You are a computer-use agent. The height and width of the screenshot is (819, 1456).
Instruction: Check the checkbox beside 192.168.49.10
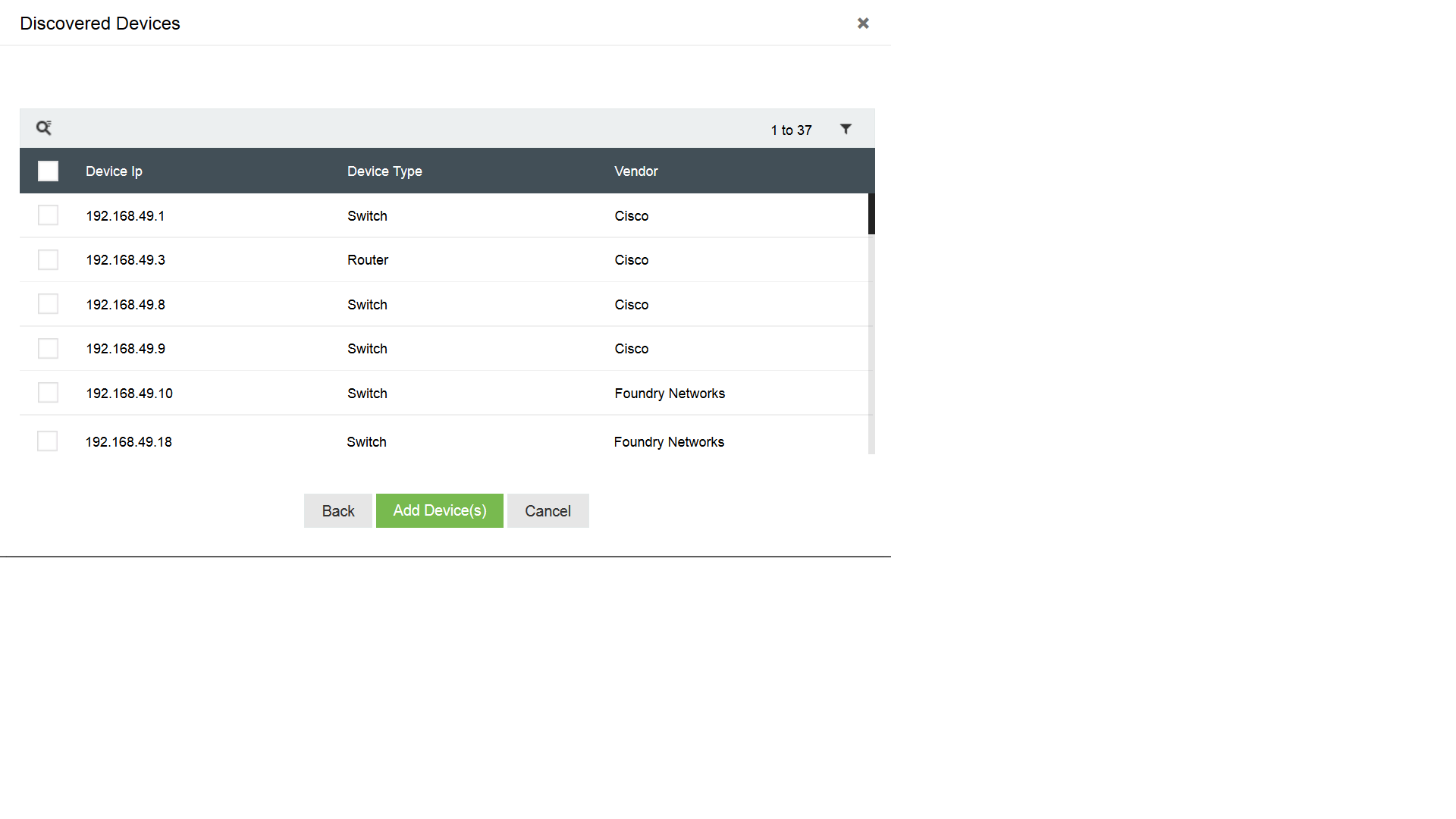coord(48,392)
